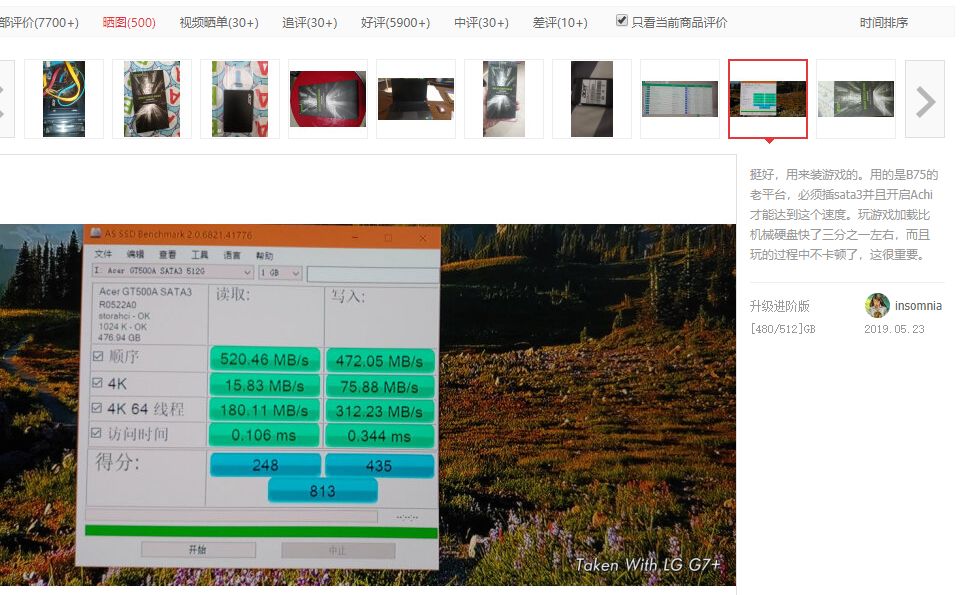Open the 时间排序 sort option
Viewport: 961px width, 595px height.
point(883,23)
